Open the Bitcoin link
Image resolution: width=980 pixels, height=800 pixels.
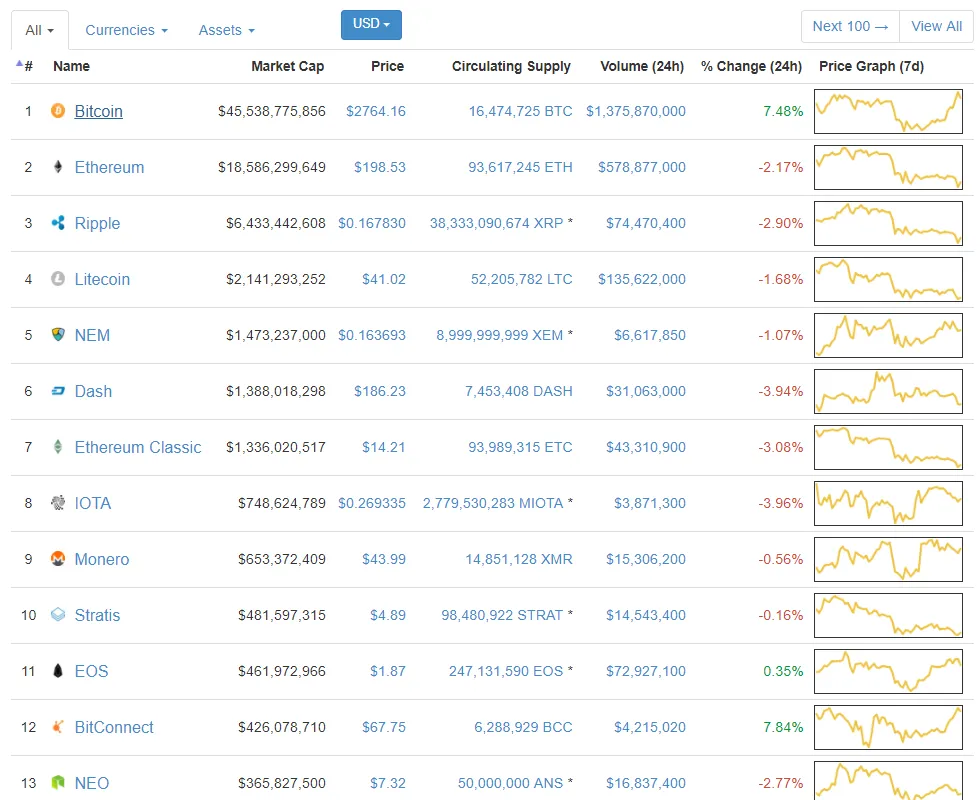pos(99,111)
